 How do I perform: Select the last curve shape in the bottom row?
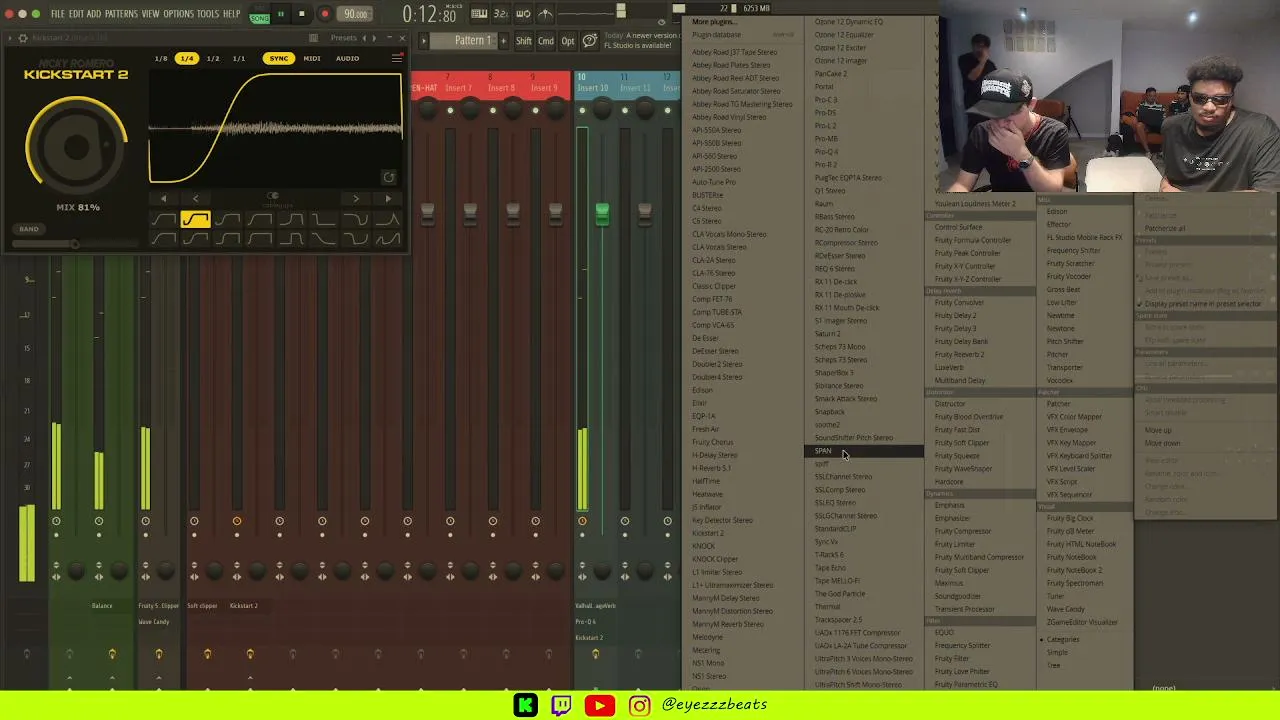point(388,238)
